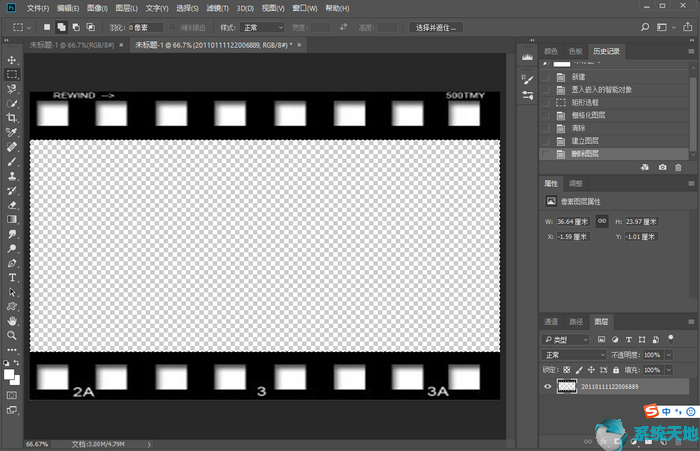Viewport: 700px width, 451px height.
Task: Select the Hand tool
Action: pyautogui.click(x=12, y=321)
